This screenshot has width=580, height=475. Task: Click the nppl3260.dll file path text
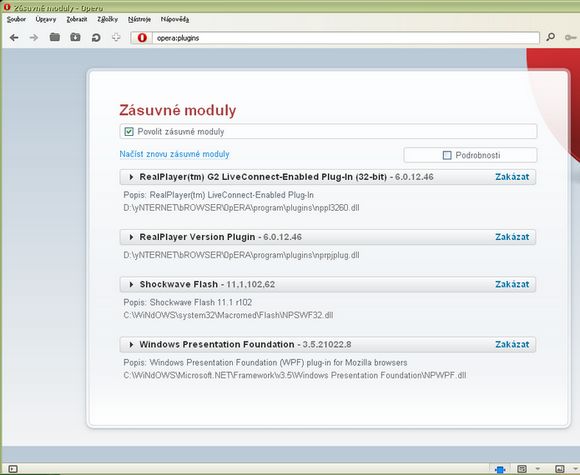point(241,208)
